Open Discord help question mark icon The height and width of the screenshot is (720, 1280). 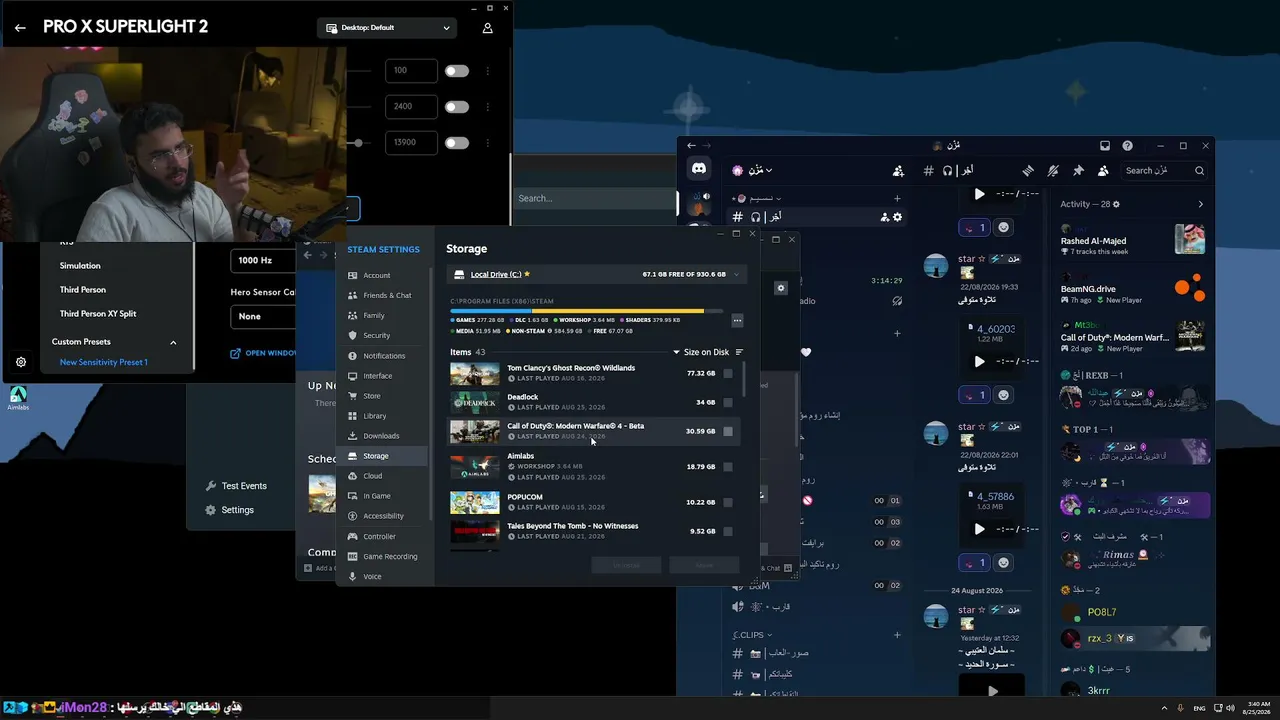pyautogui.click(x=1127, y=146)
